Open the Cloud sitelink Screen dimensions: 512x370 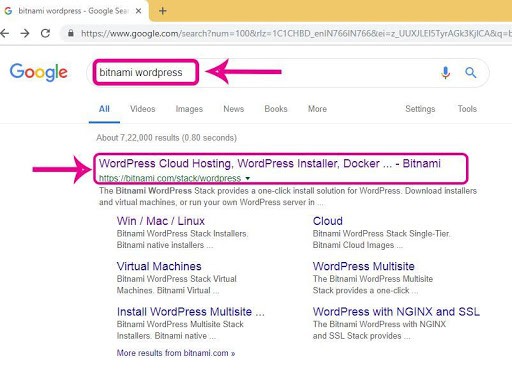point(328,221)
